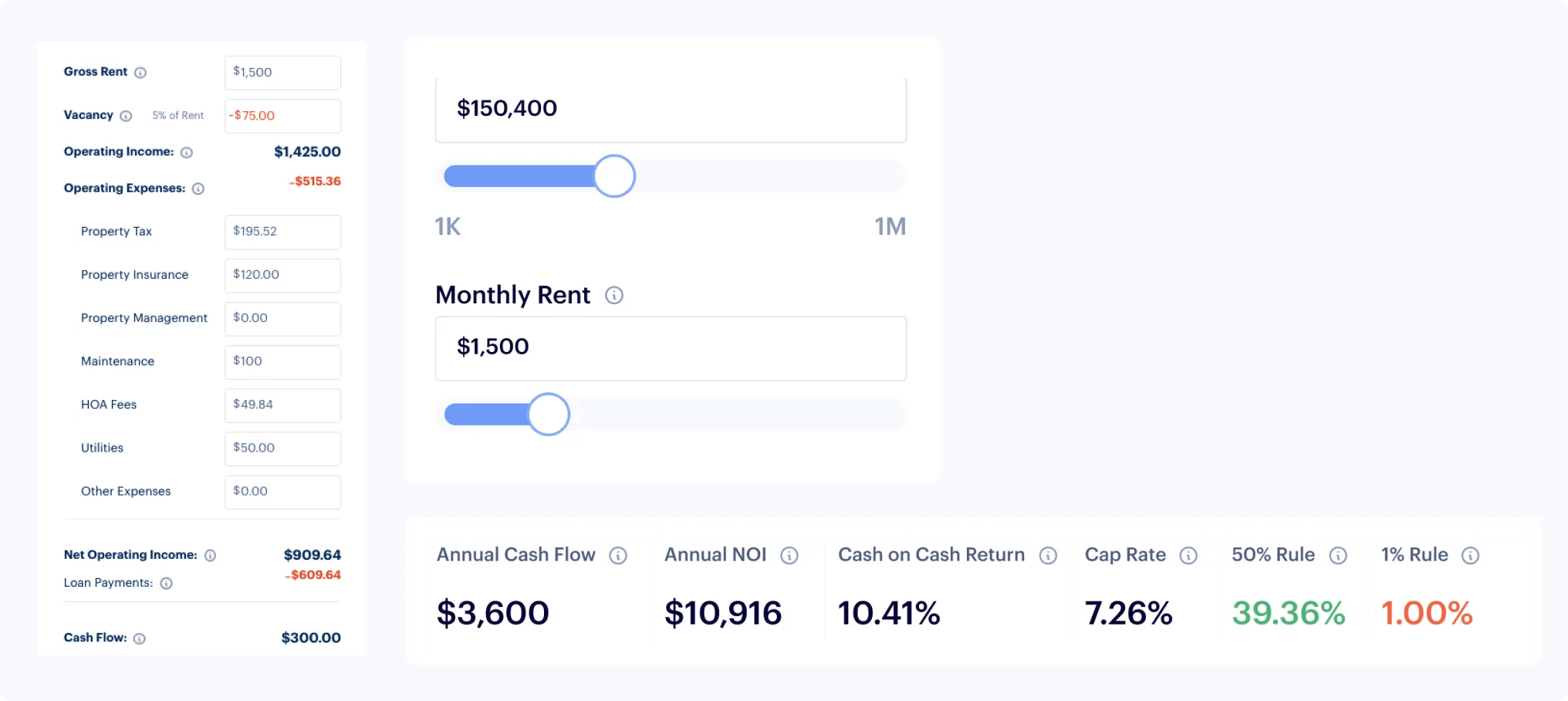Image resolution: width=1568 pixels, height=701 pixels.
Task: Click the Monthly Rent slider handle
Action: [x=549, y=414]
